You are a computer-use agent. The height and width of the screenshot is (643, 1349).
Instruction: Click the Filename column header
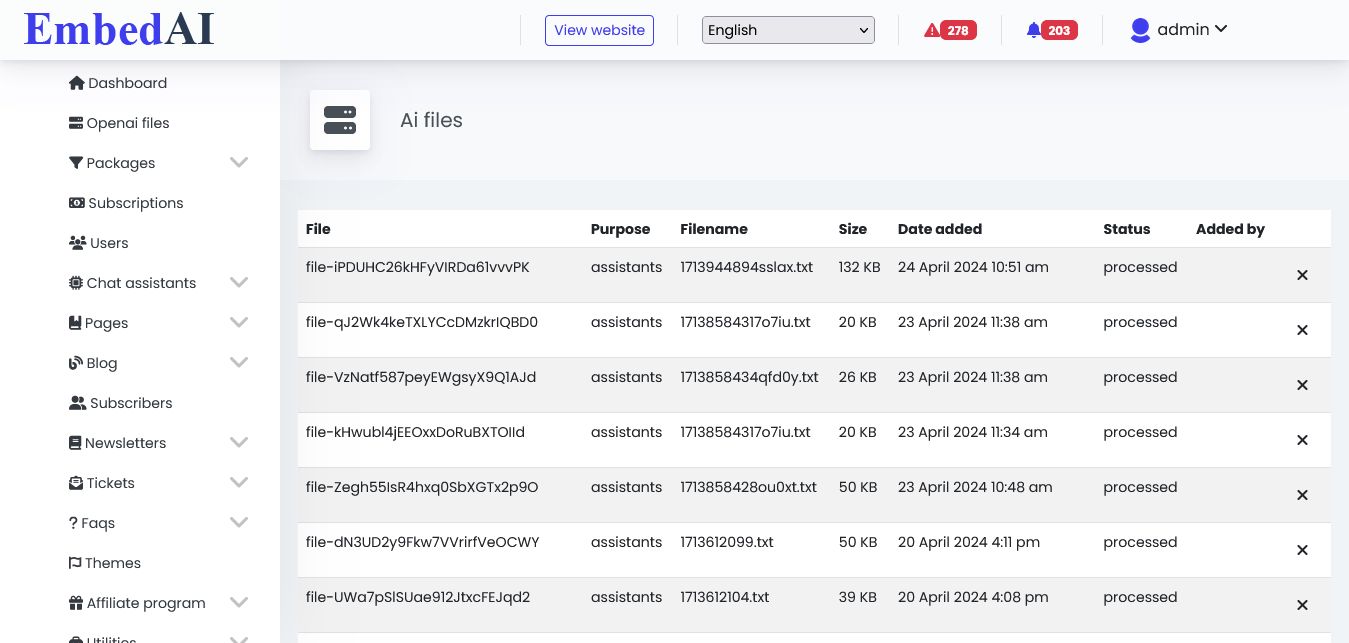pyautogui.click(x=714, y=229)
